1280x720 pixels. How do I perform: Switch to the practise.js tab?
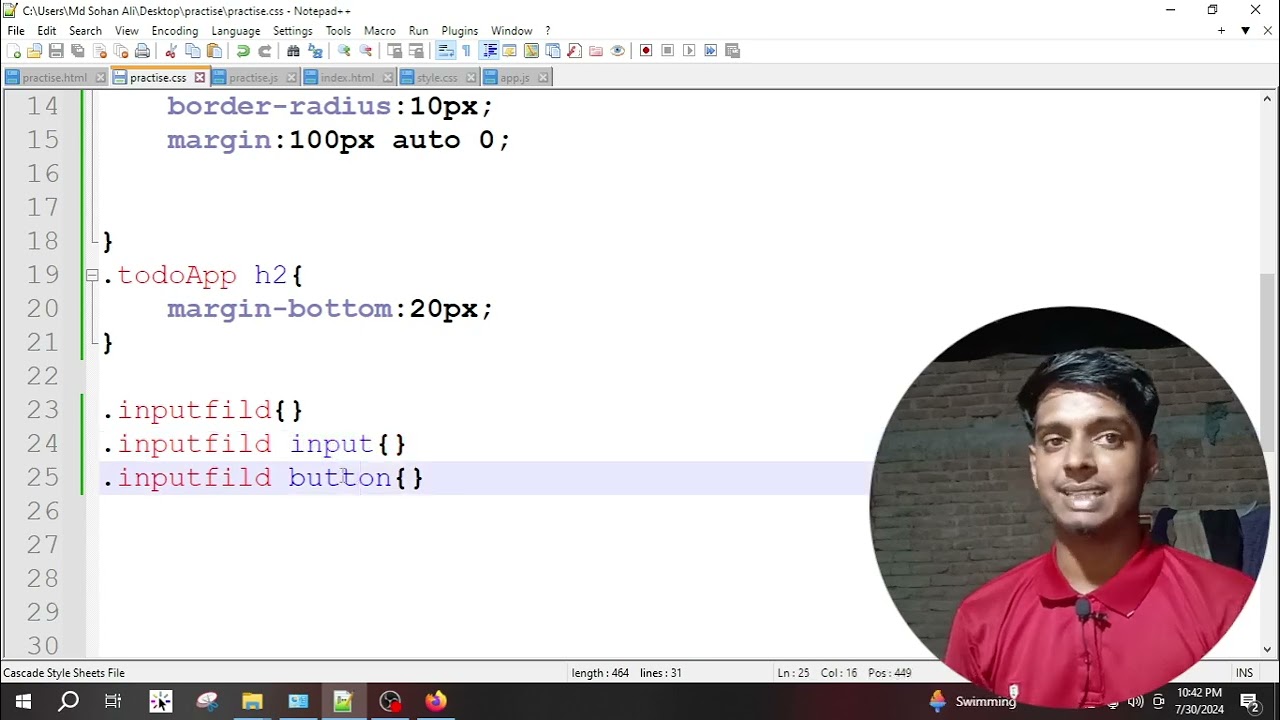tap(253, 78)
